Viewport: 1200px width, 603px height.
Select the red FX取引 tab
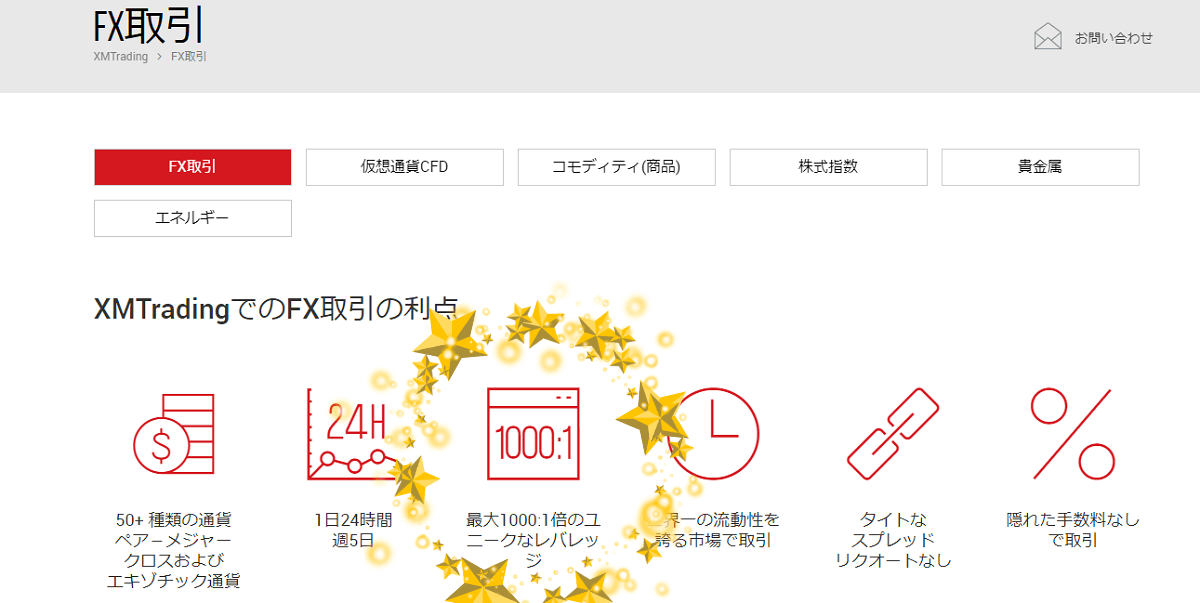[x=193, y=167]
